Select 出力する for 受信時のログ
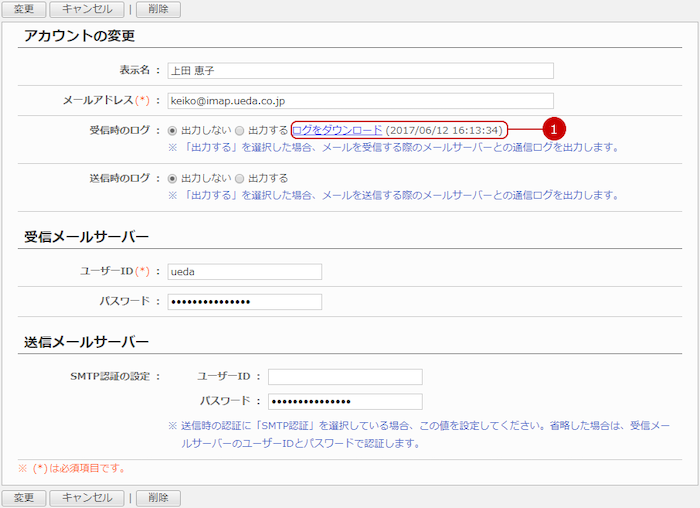The width and height of the screenshot is (700, 508). [x=240, y=130]
